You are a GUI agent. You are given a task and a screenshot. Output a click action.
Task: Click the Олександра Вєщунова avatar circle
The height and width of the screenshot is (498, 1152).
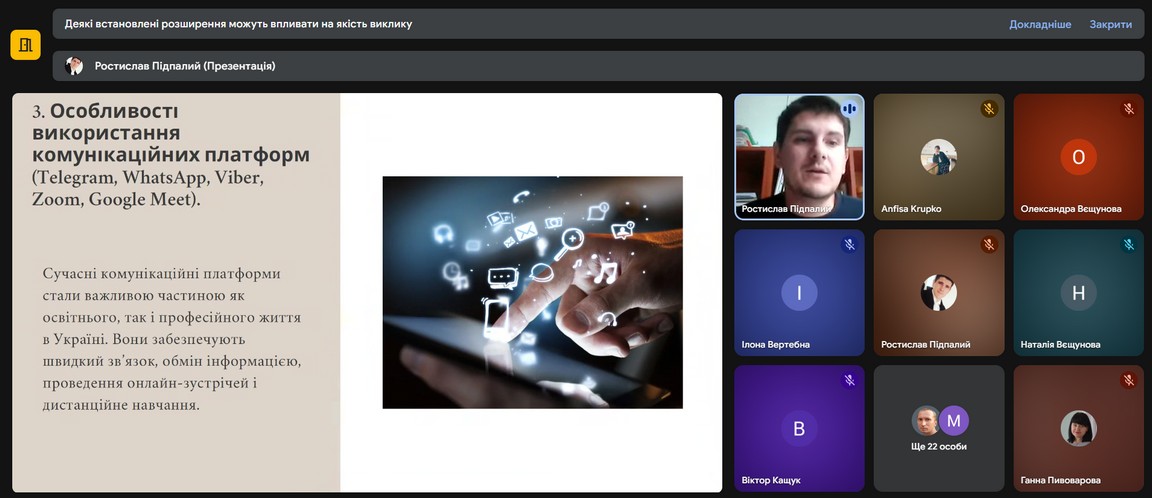1078,157
